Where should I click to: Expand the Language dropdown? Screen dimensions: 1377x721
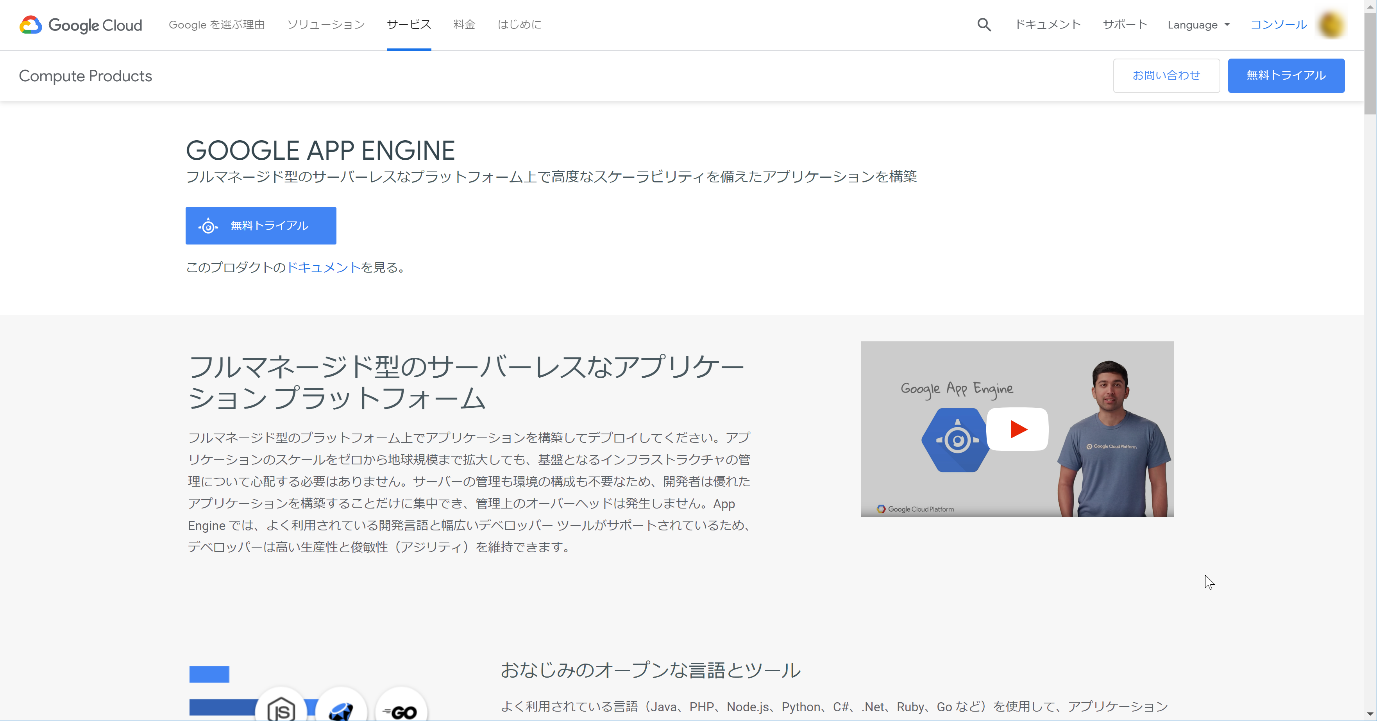[x=1198, y=25]
